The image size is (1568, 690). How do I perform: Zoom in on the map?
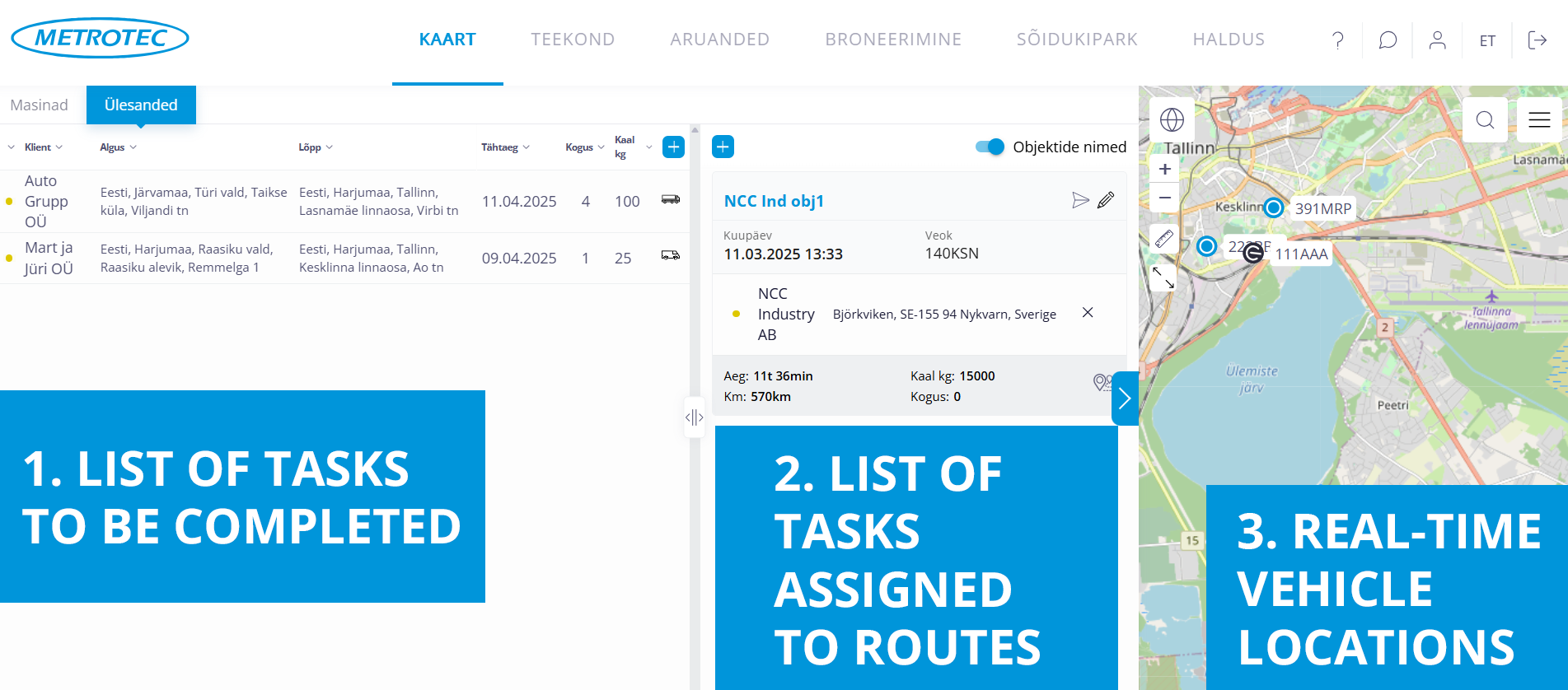(x=1165, y=170)
